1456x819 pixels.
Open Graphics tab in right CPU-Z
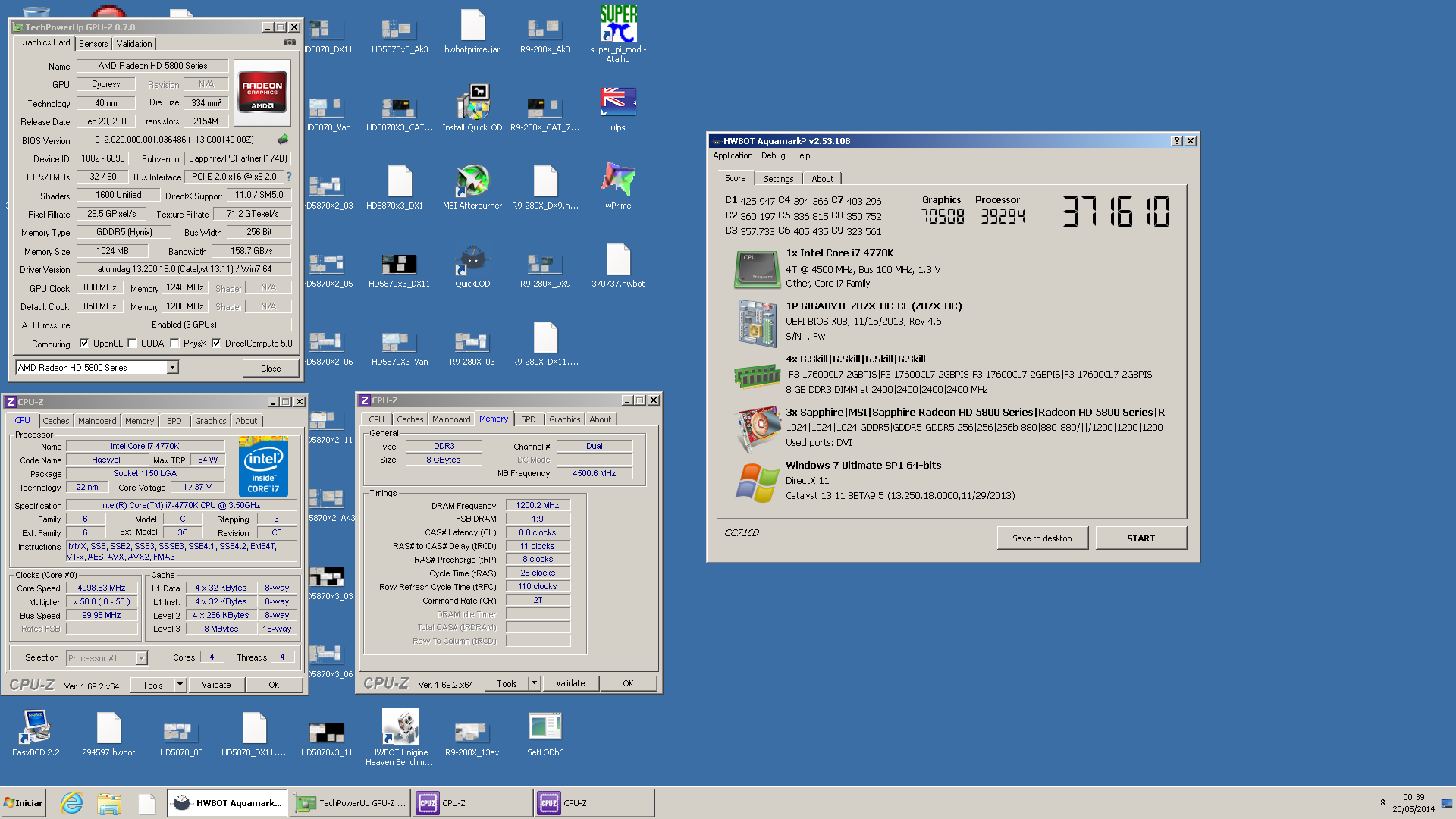coord(565,419)
